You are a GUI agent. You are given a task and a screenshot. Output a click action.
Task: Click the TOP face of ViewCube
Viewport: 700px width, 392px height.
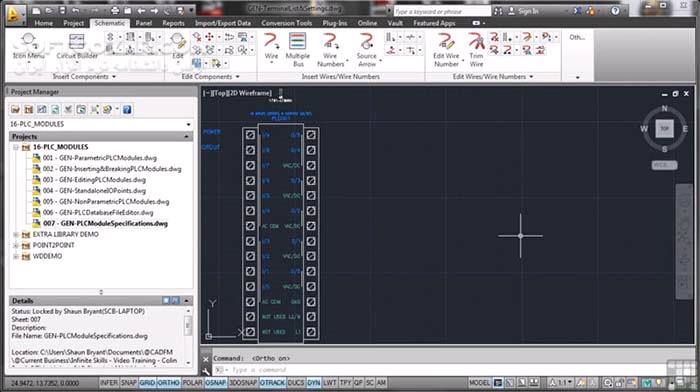coord(664,129)
